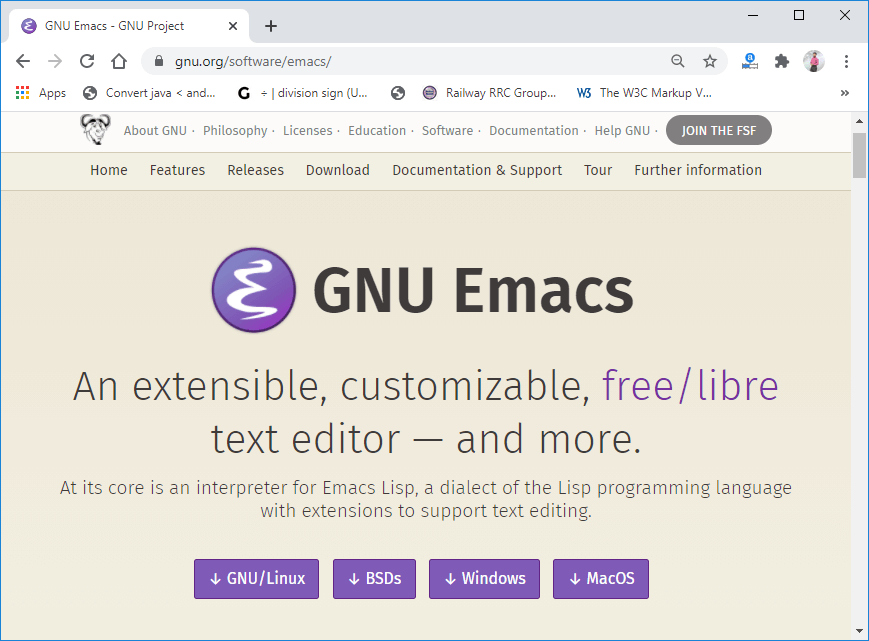Open the Apps grid shortcut

(40, 93)
